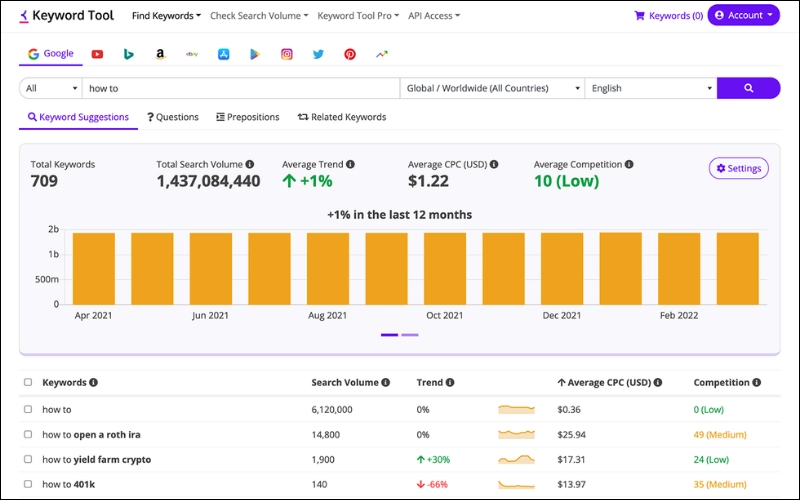Select the Google tab
The image size is (800, 500).
coord(51,54)
